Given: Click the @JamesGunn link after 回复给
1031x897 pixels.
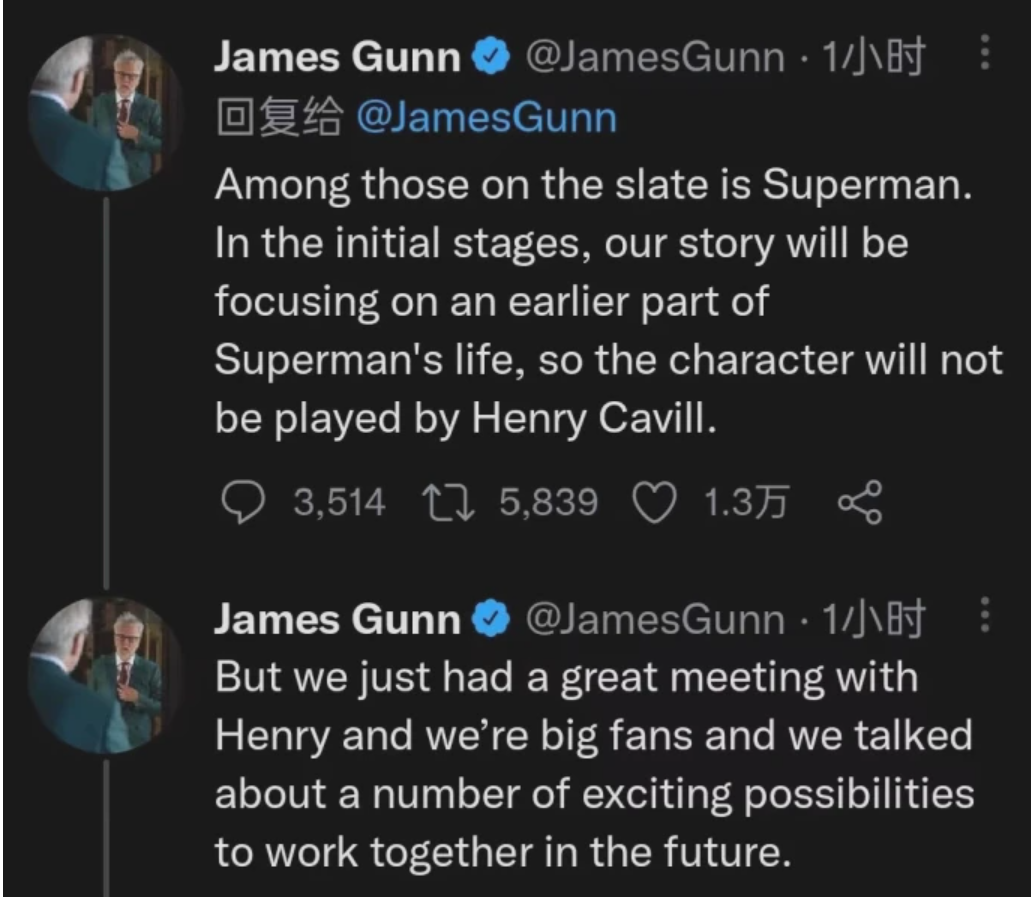Looking at the screenshot, I should (487, 119).
